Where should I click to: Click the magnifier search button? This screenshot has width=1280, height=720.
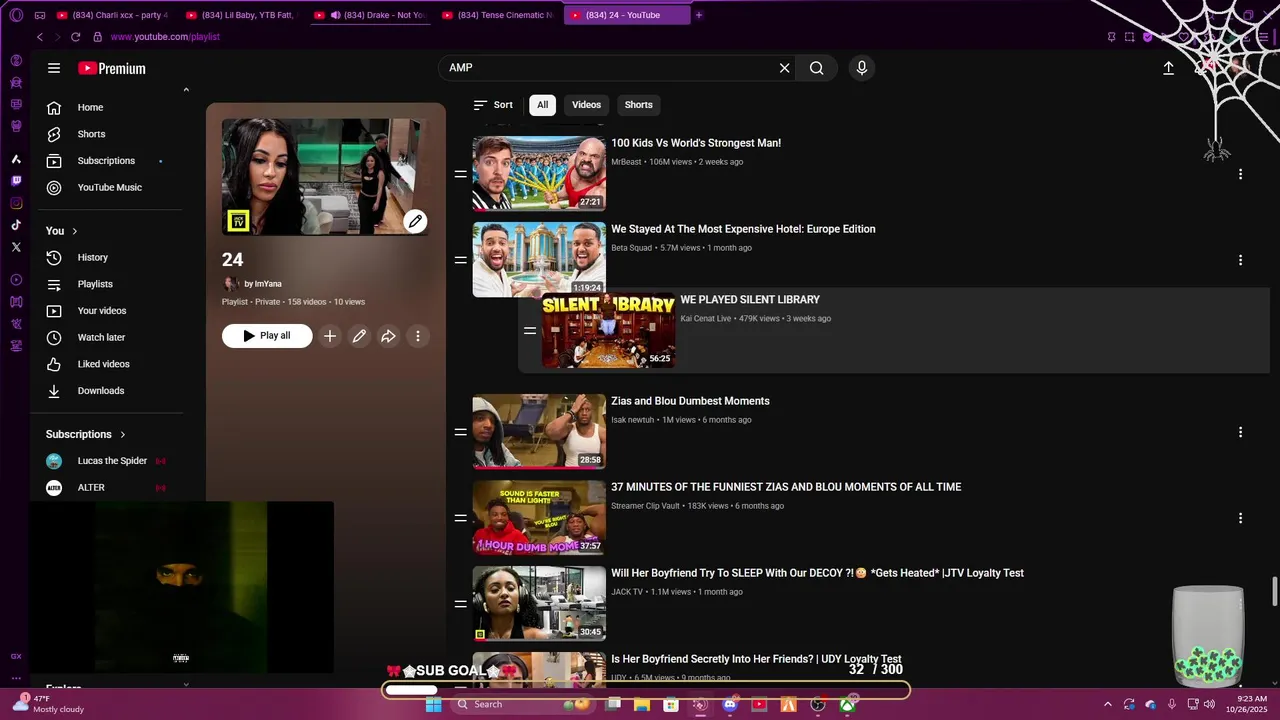(817, 68)
